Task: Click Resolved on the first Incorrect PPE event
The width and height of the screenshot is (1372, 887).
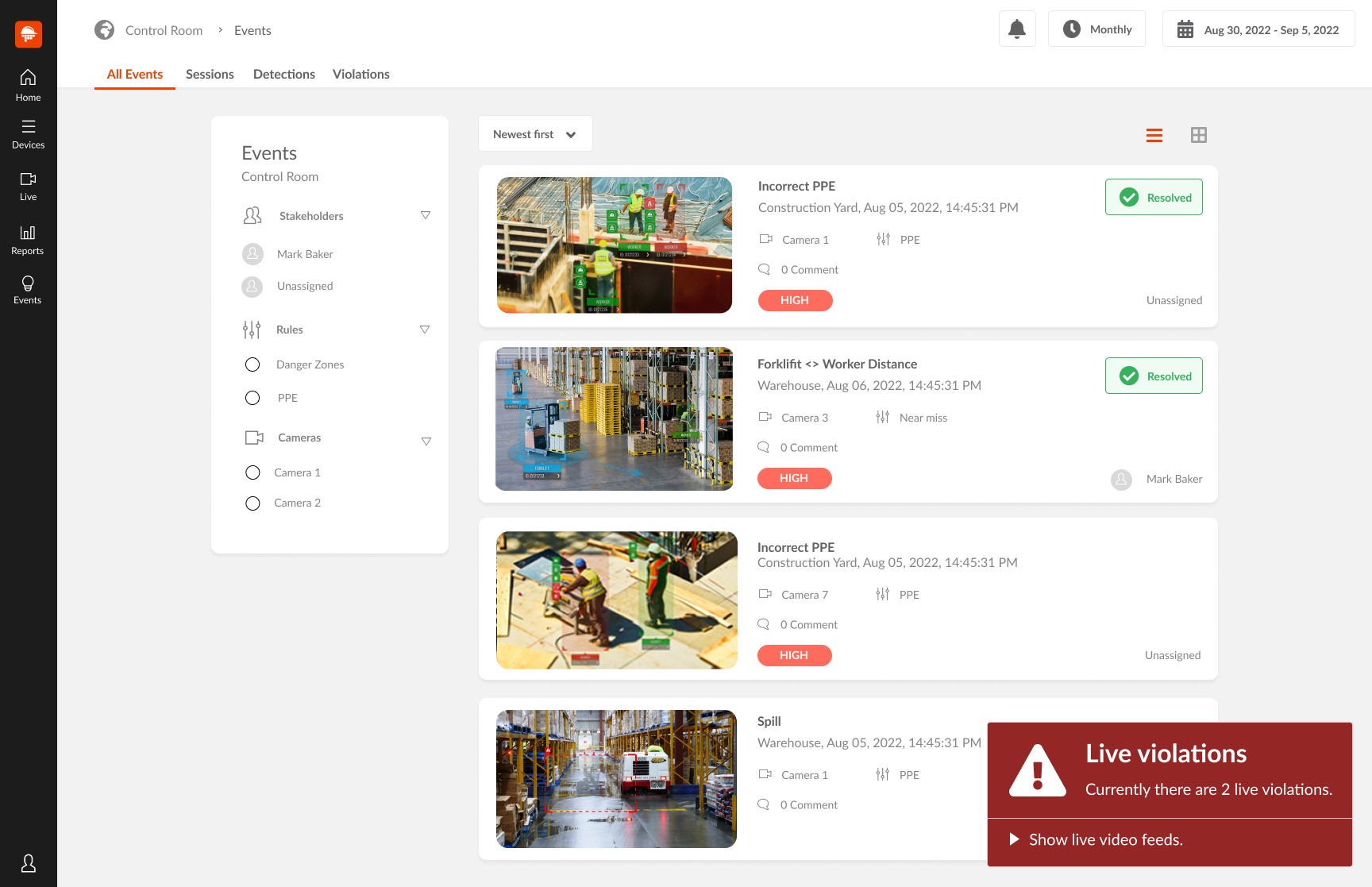Action: point(1154,197)
